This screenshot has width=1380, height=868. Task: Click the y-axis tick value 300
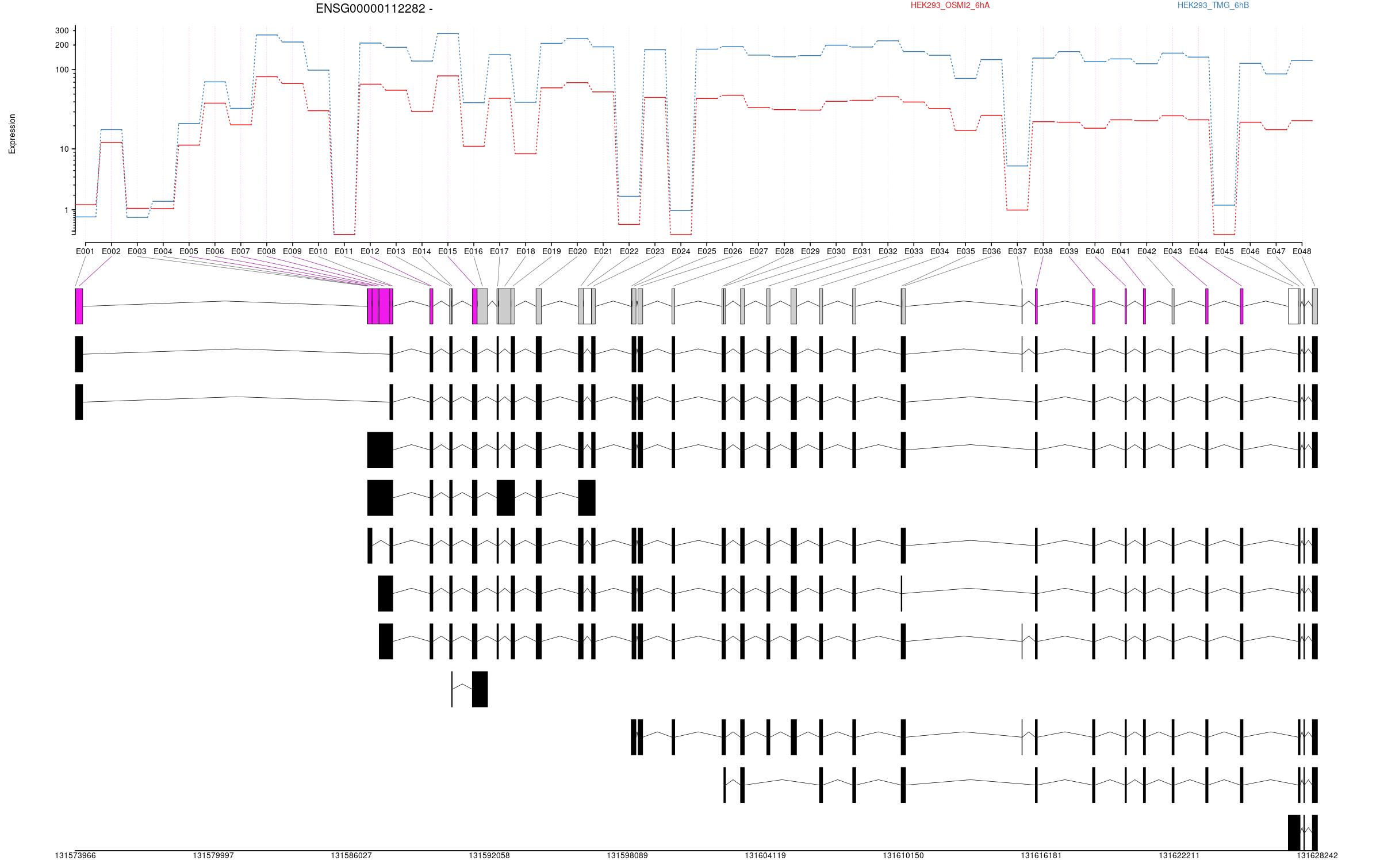coord(62,30)
